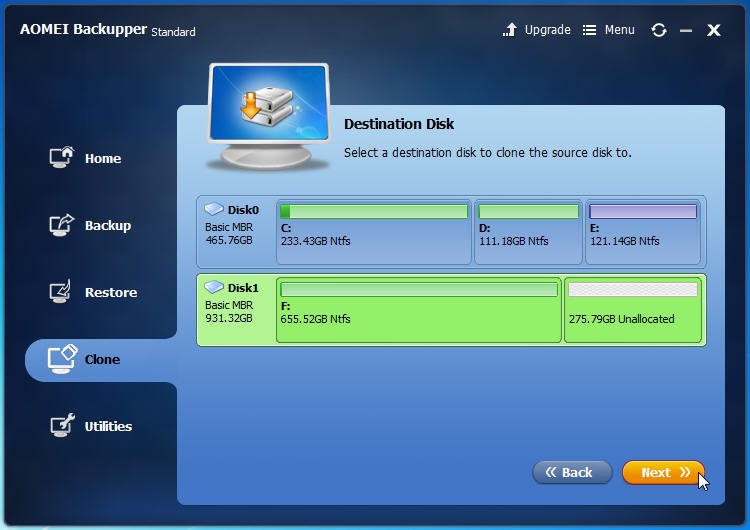
Task: Choose the D: 111.18GB Ntfs partition
Action: (x=528, y=232)
